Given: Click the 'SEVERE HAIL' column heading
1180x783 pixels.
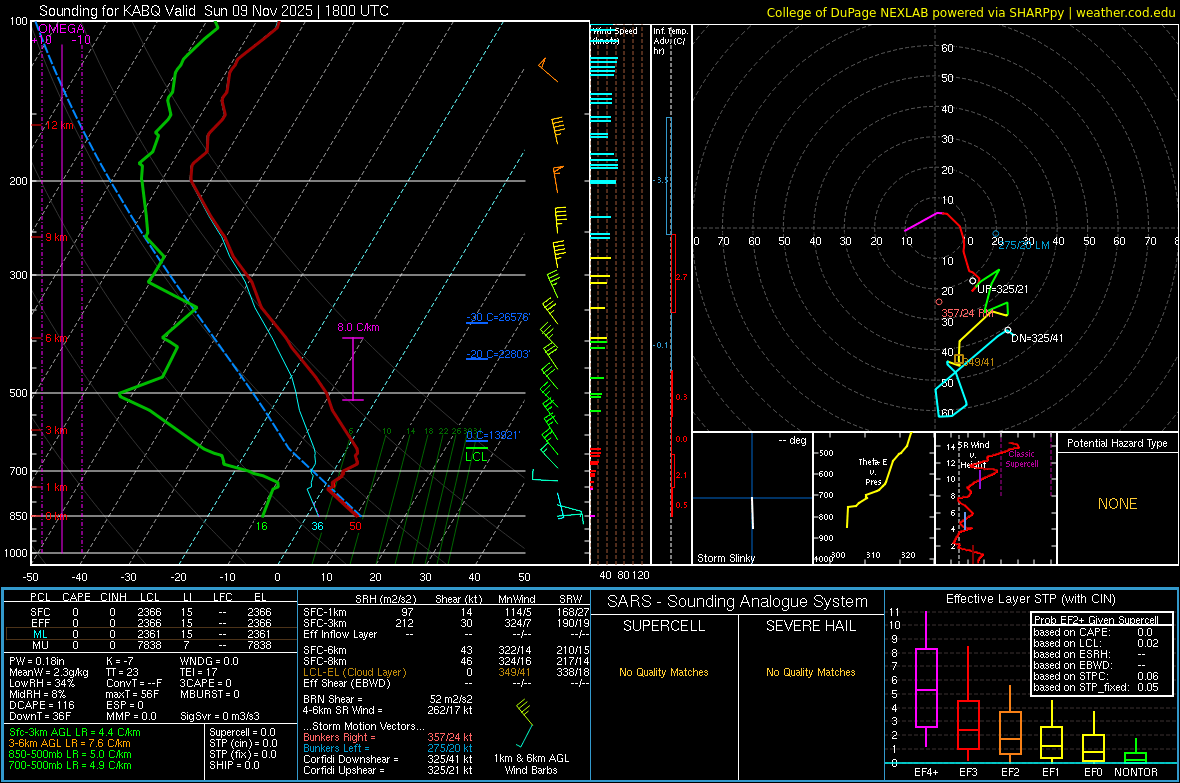Looking at the screenshot, I should click(810, 626).
